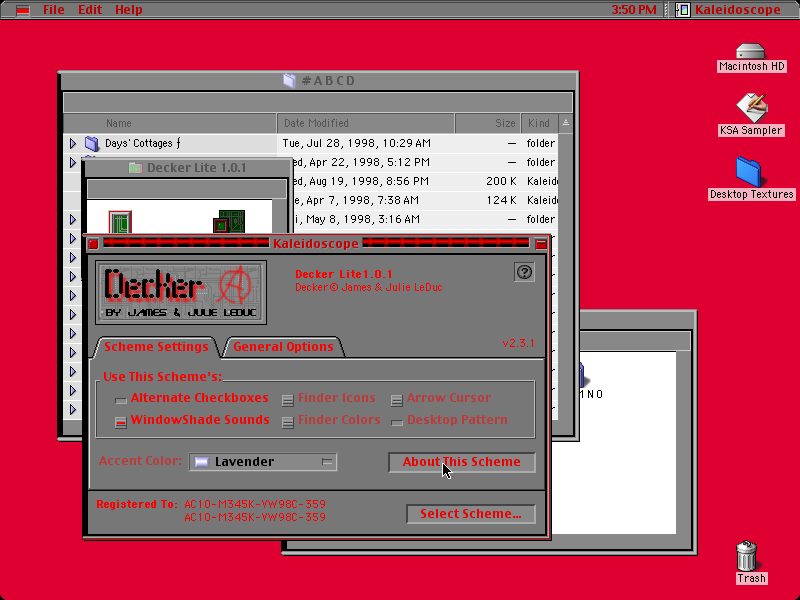Screen dimensions: 800x600
Task: Select the KSA Sampler document icon
Action: pos(751,108)
